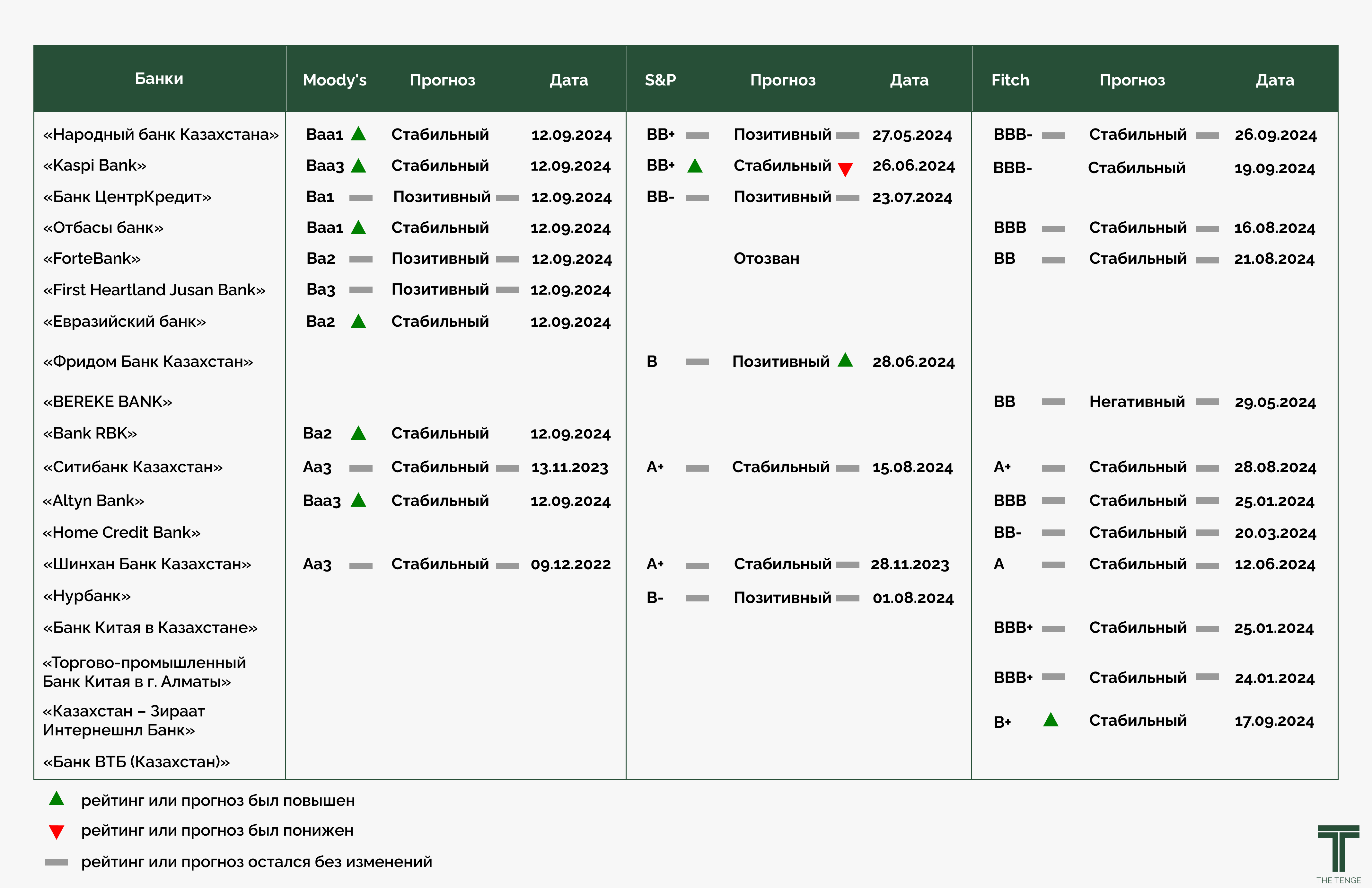The height and width of the screenshot is (888, 1372).
Task: Click the Aa3 rating for Шинхан Банк Казахстан
Action: [317, 564]
